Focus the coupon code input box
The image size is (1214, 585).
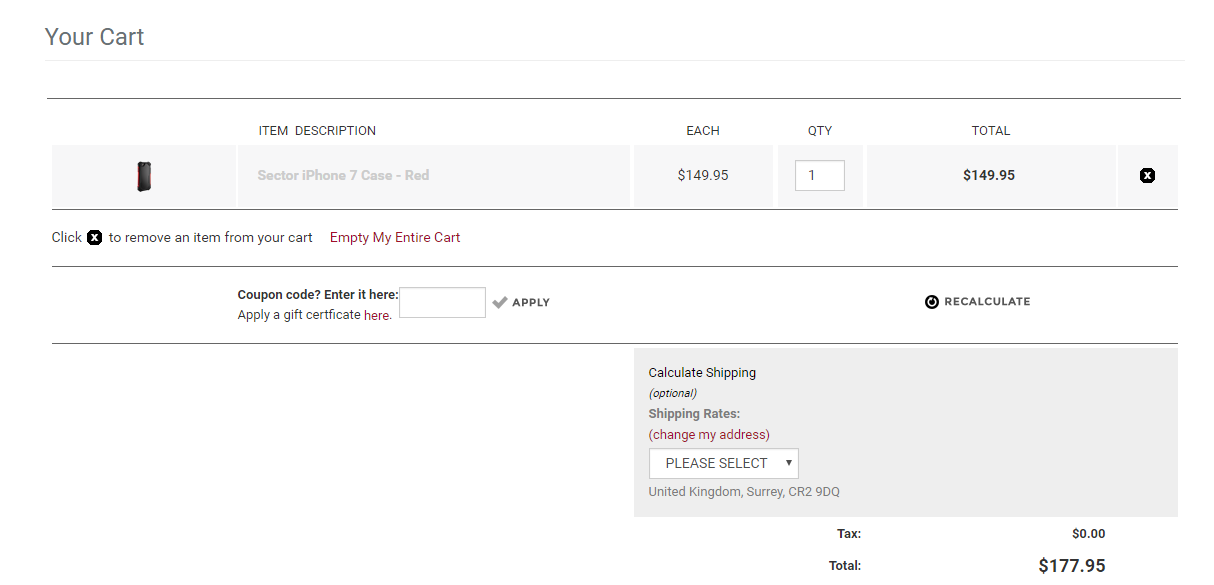pyautogui.click(x=442, y=302)
